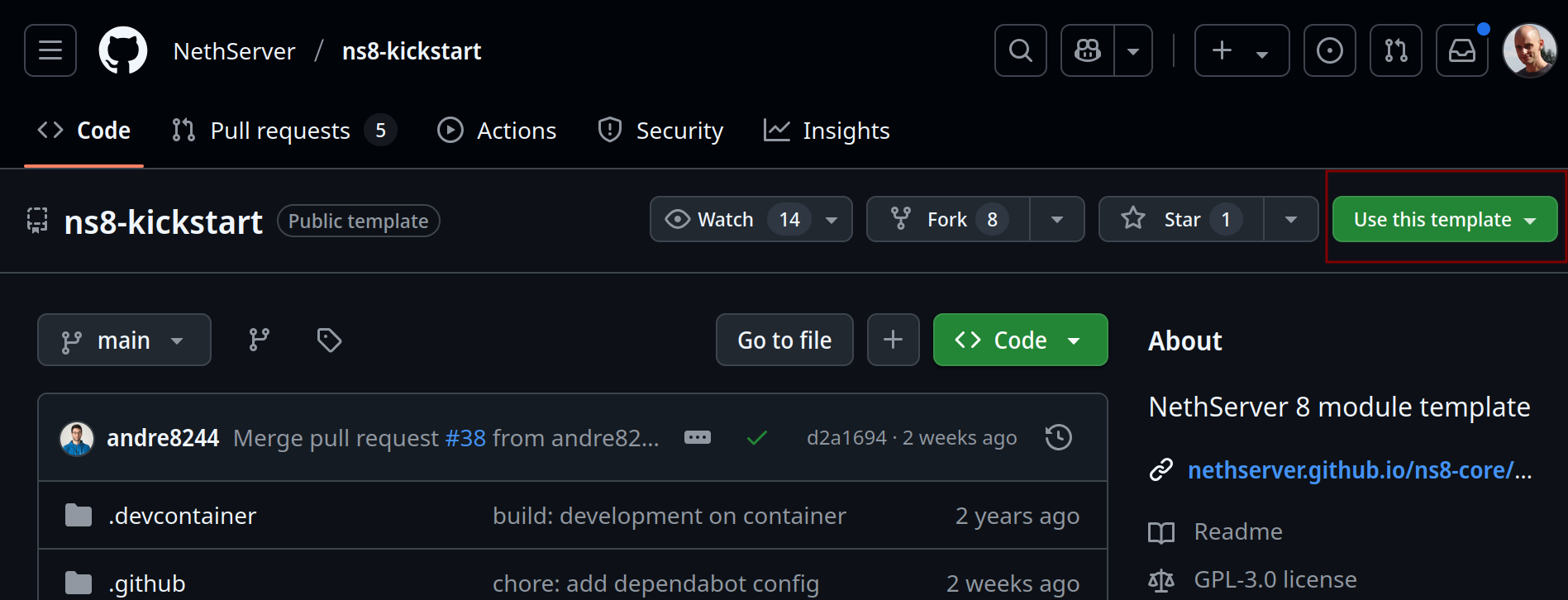Click andre8244 avatar in commit row
Image resolution: width=1568 pixels, height=600 pixels.
click(77, 438)
